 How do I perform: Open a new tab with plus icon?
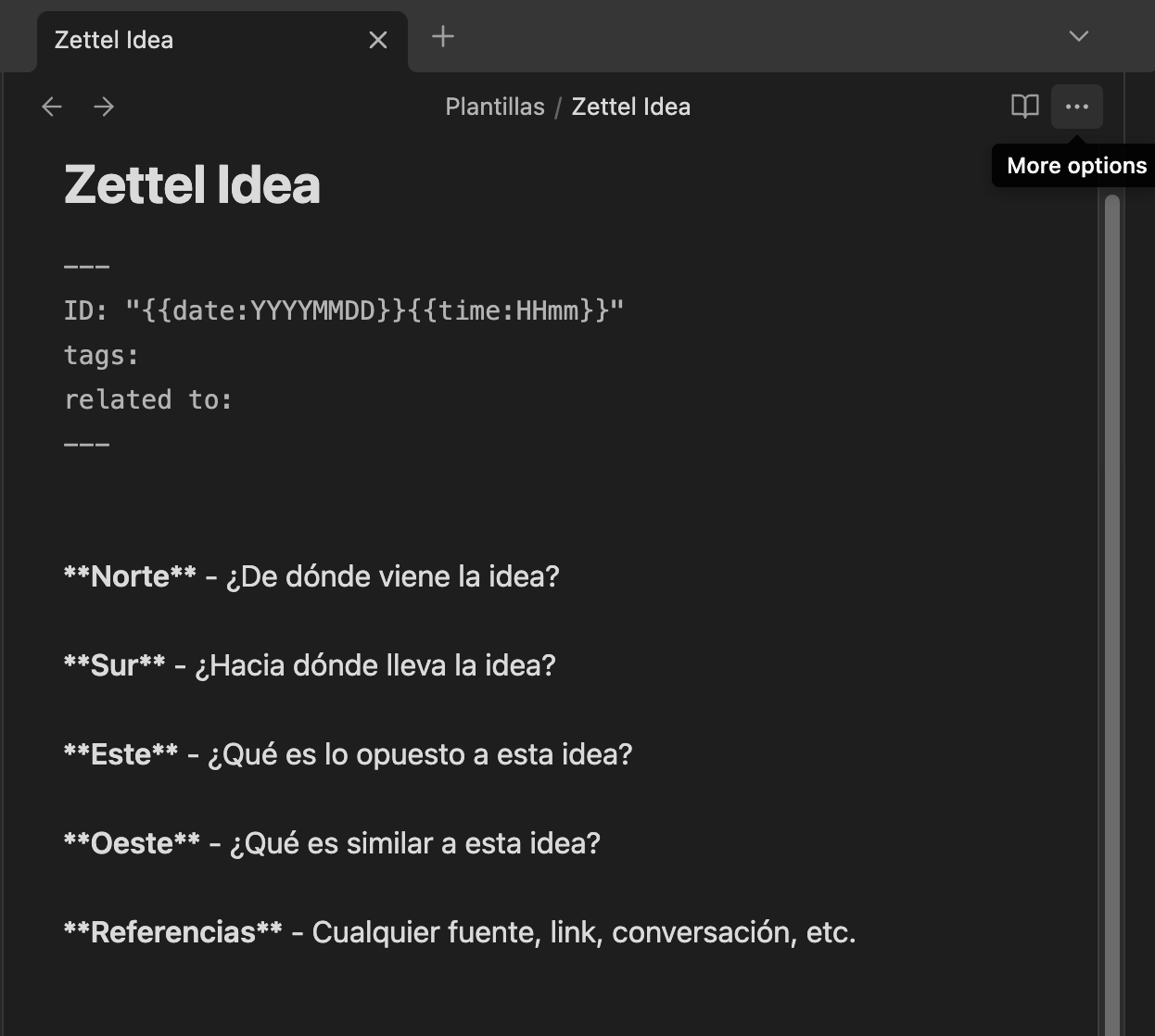(x=443, y=37)
